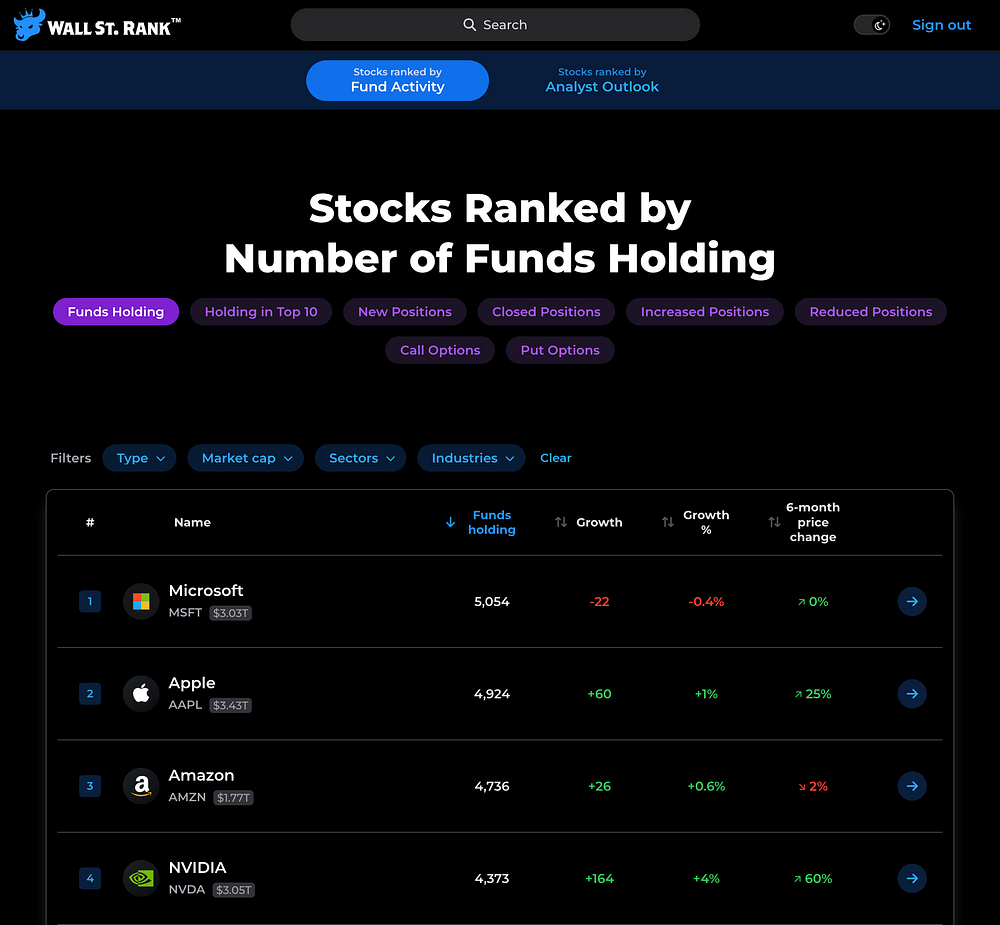The image size is (1000, 925).
Task: Click the Apple company logo
Action: 141,694
